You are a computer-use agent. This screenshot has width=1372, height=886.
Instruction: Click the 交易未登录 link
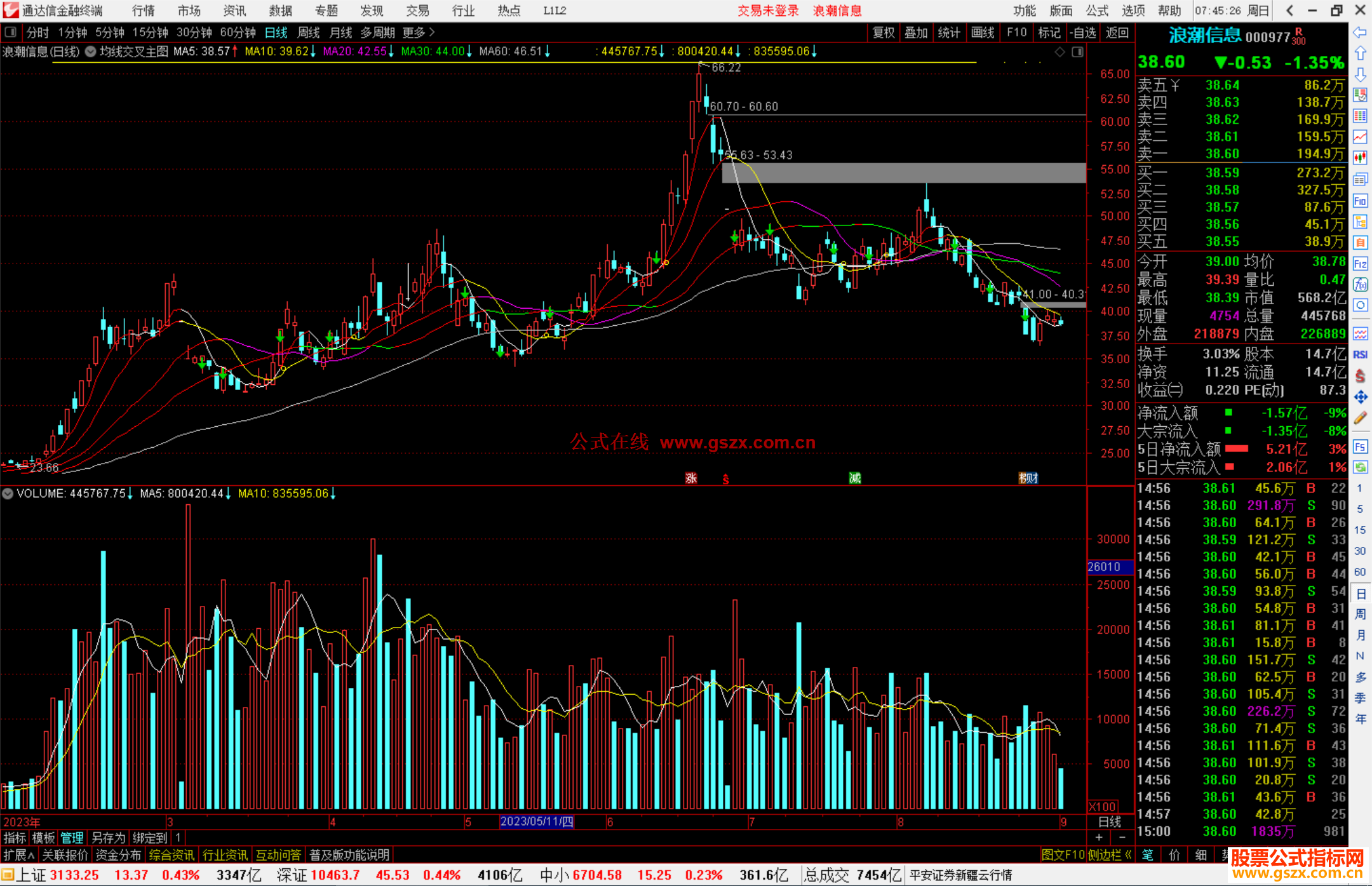(x=767, y=11)
